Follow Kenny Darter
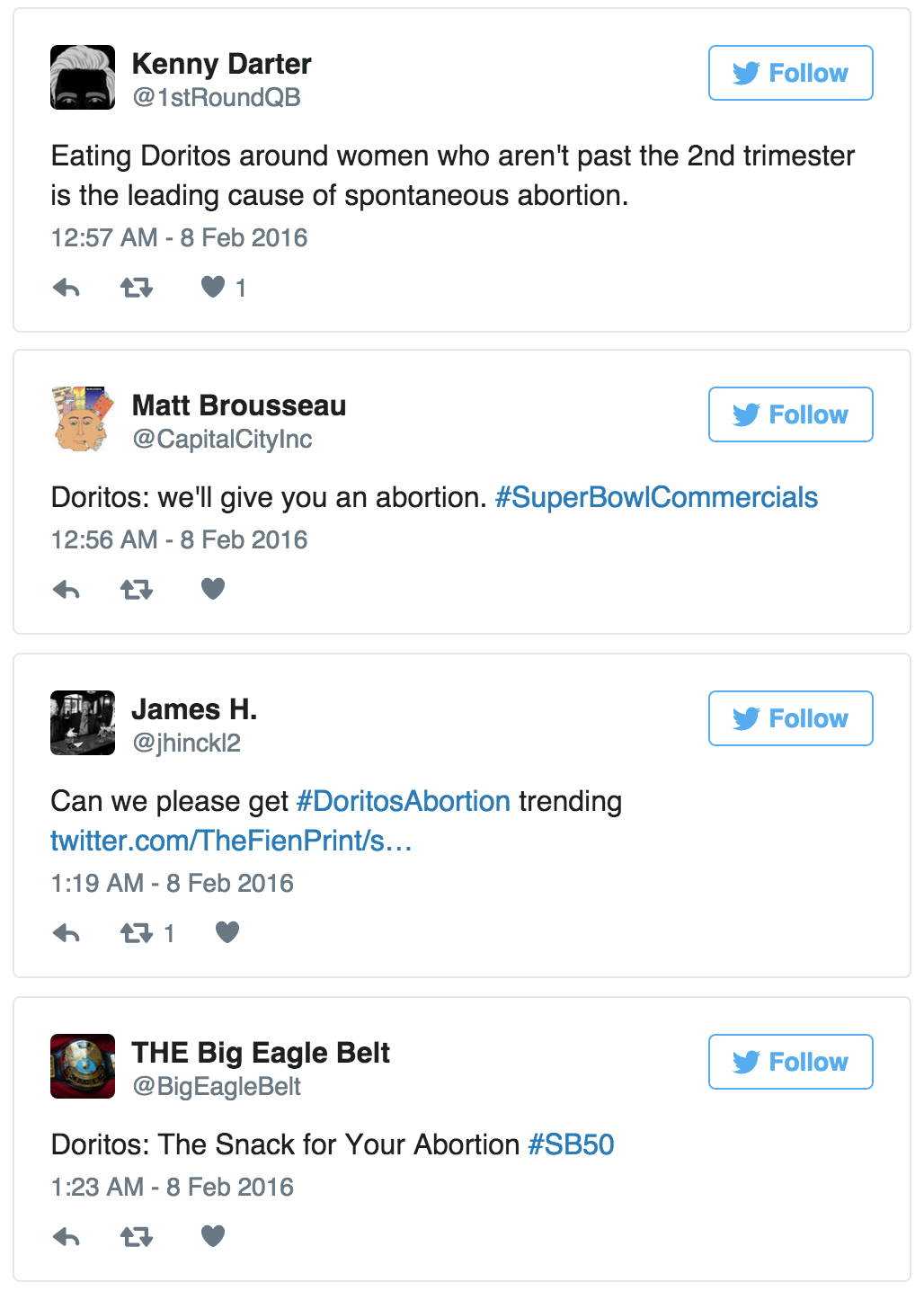924x1291 pixels. [x=790, y=73]
